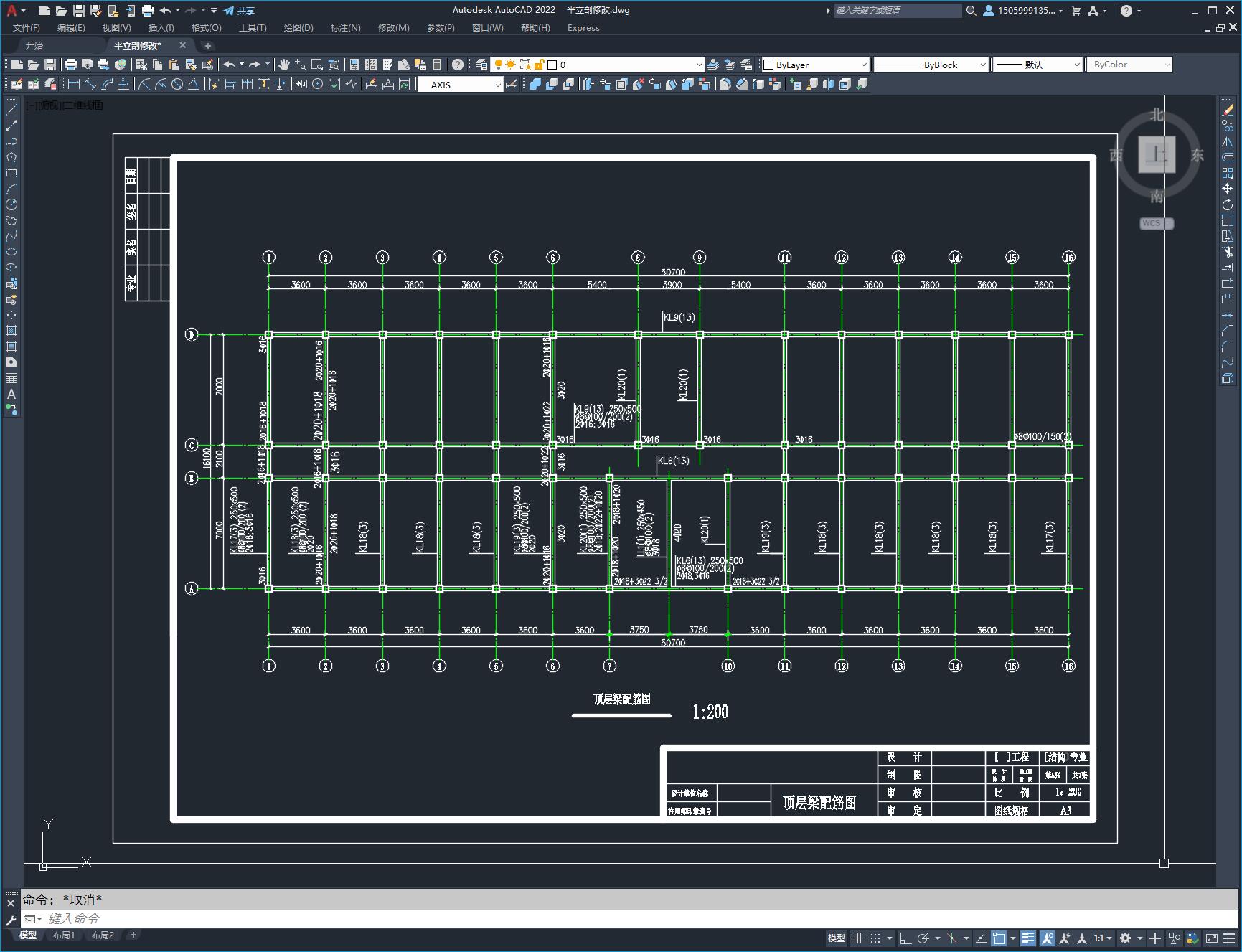The height and width of the screenshot is (952, 1242).
Task: Open the Table insert tool
Action: pyautogui.click(x=11, y=378)
